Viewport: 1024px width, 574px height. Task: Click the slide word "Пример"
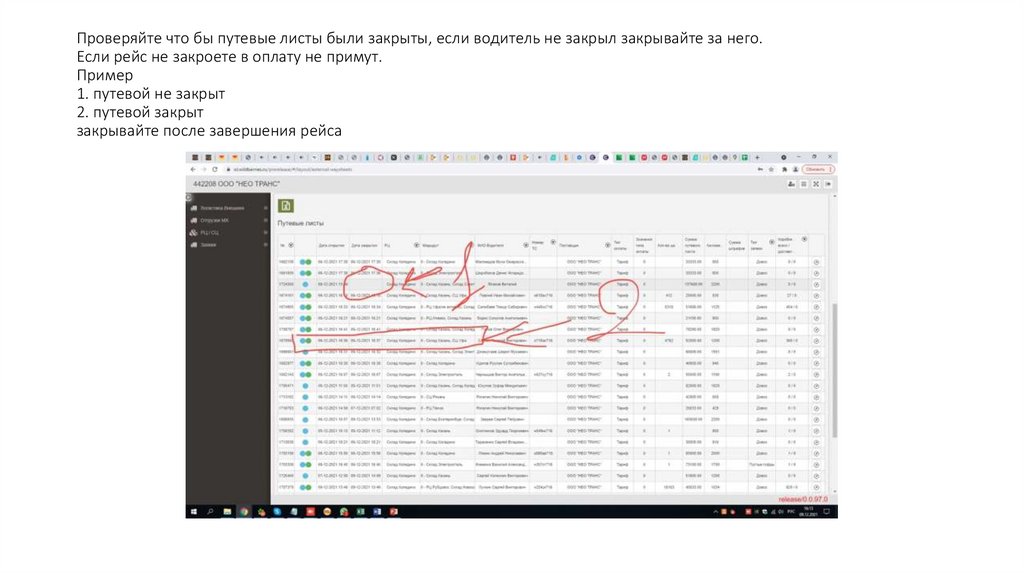tap(104, 75)
